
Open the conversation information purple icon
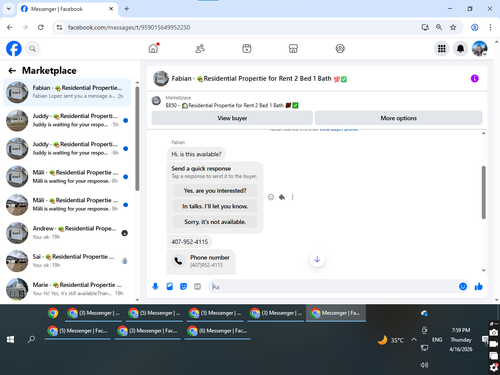tap(475, 78)
